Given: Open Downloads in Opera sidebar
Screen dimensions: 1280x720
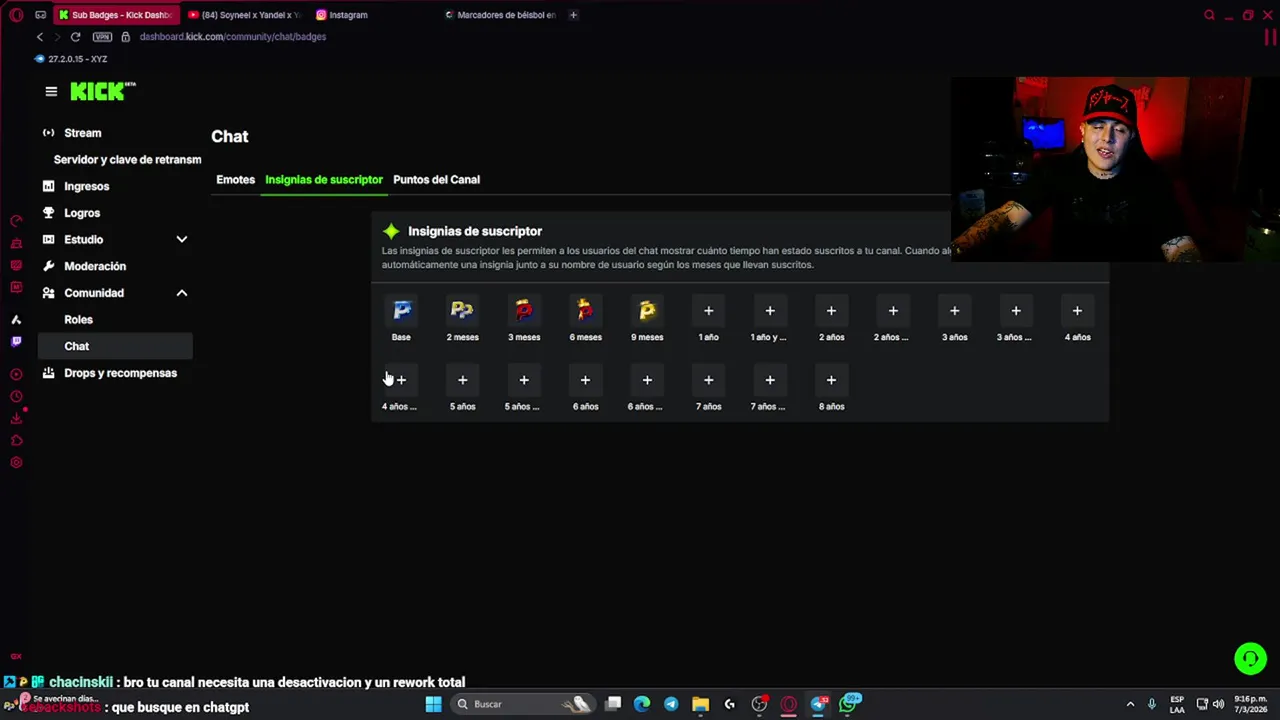Looking at the screenshot, I should pos(16,419).
